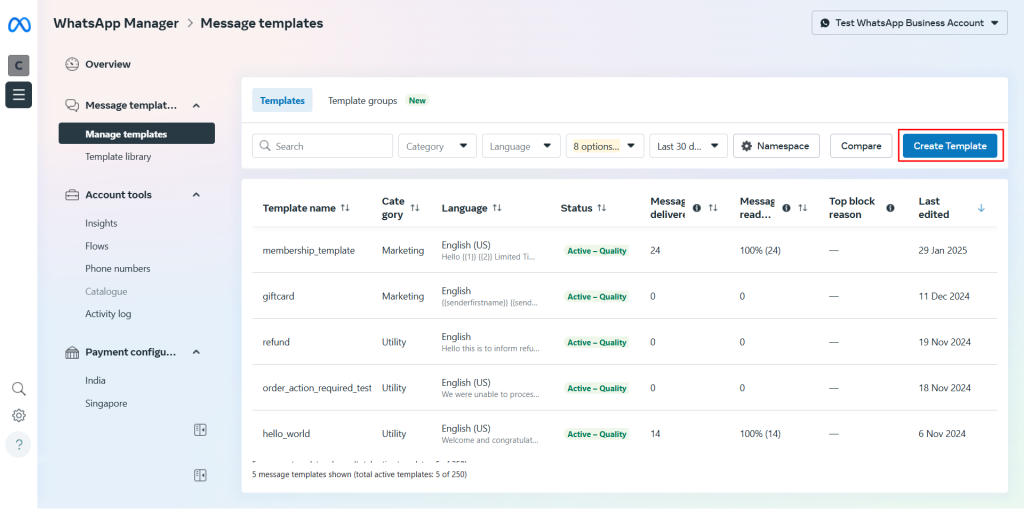Open Phone numbers in the sidebar
This screenshot has height=509, width=1024.
[118, 269]
